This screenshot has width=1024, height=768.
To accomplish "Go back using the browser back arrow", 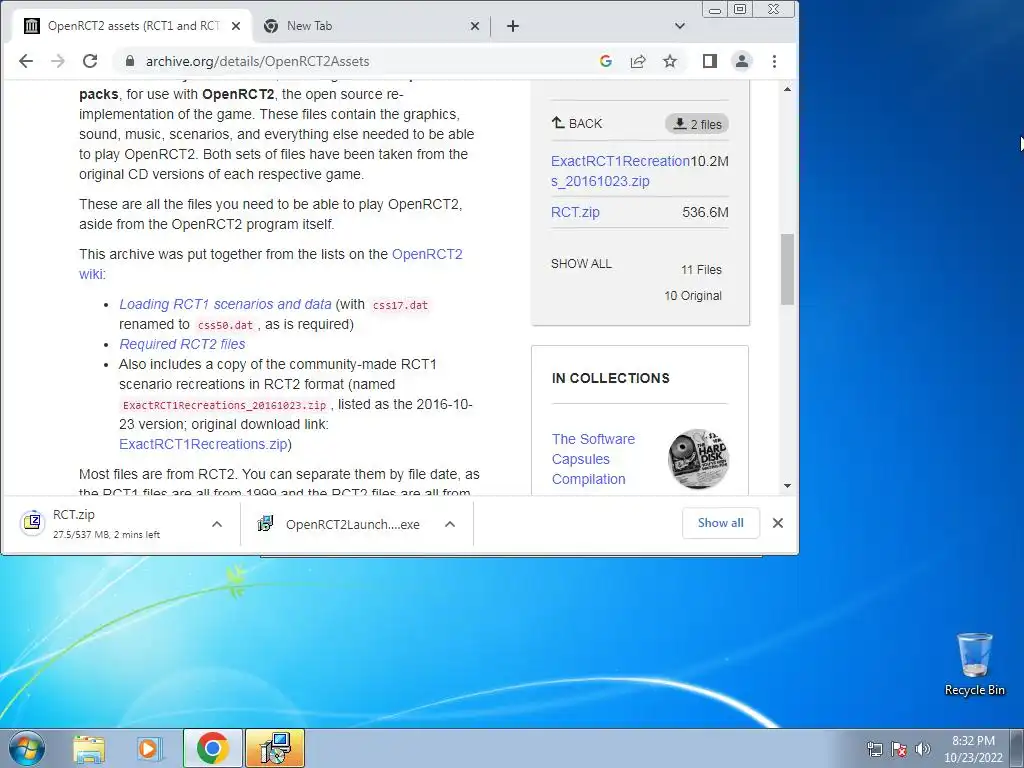I will pos(25,61).
